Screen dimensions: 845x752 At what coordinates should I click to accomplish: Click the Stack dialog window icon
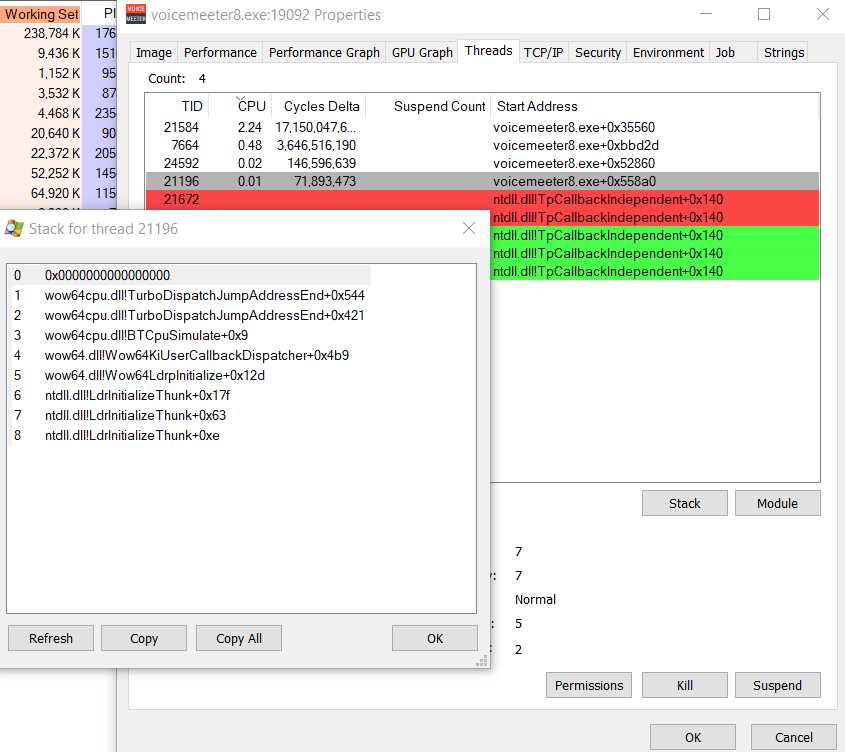(x=14, y=228)
